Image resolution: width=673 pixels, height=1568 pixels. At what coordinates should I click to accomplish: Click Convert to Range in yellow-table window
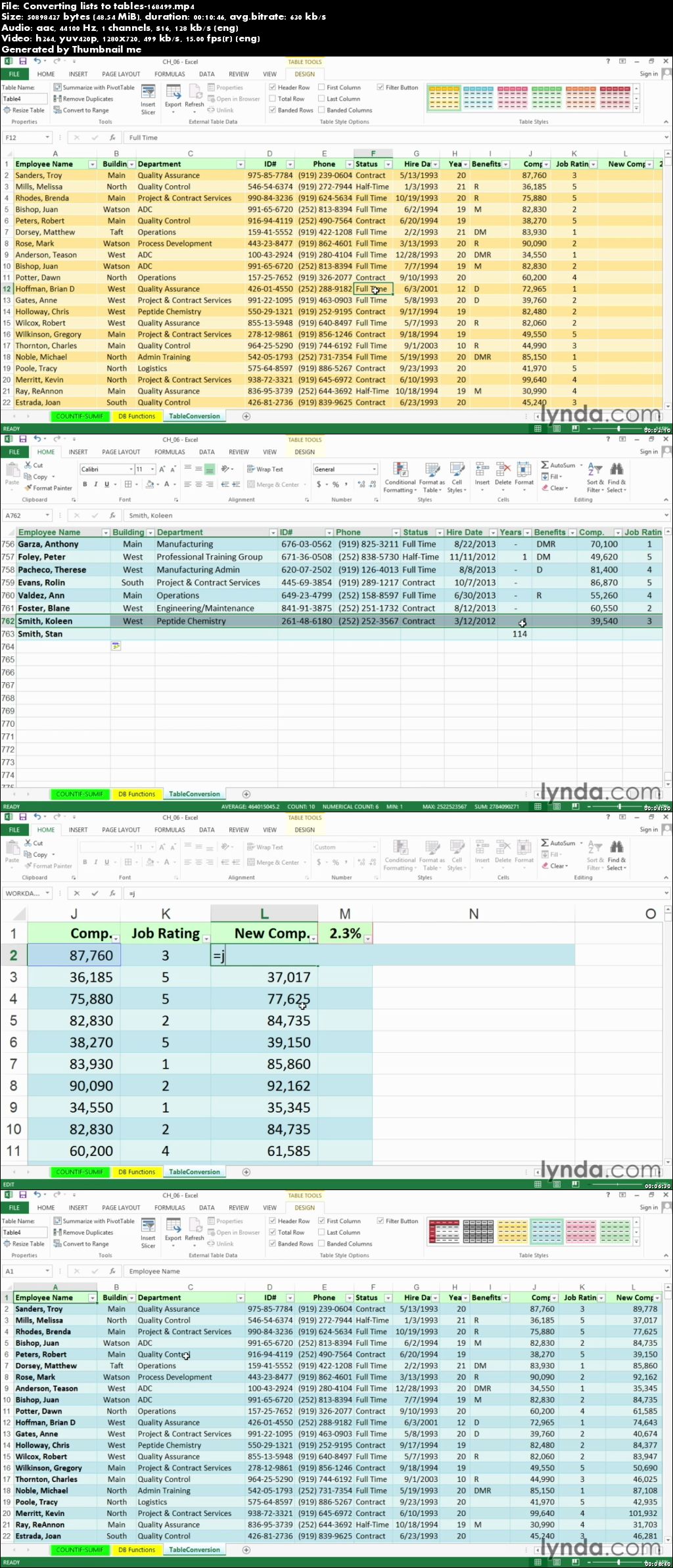click(81, 110)
